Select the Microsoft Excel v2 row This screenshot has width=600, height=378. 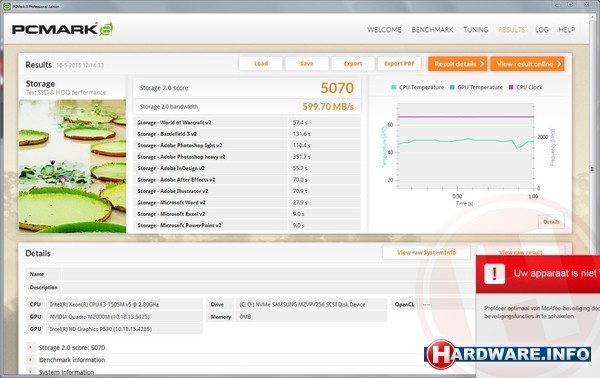[247, 214]
